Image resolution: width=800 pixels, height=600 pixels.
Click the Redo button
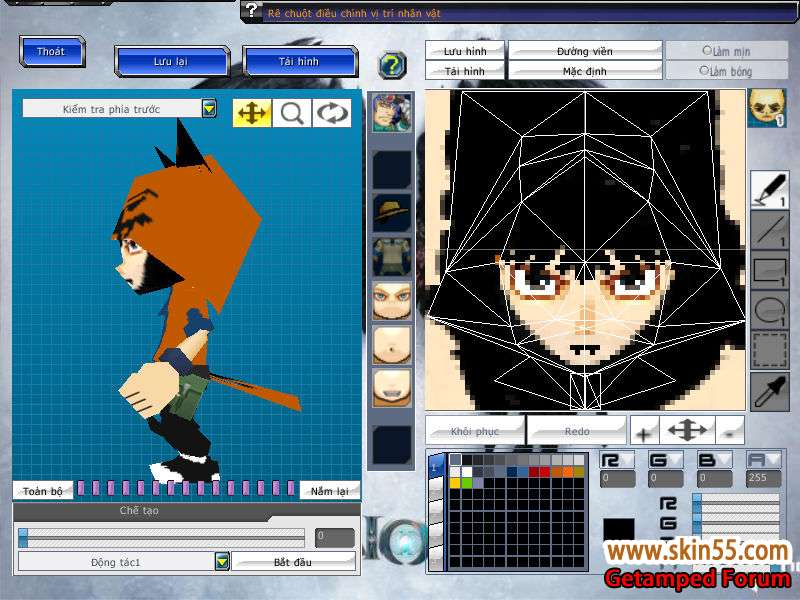[577, 431]
